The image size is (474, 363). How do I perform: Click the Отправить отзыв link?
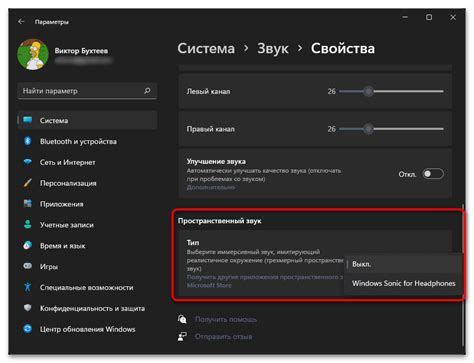(223, 337)
